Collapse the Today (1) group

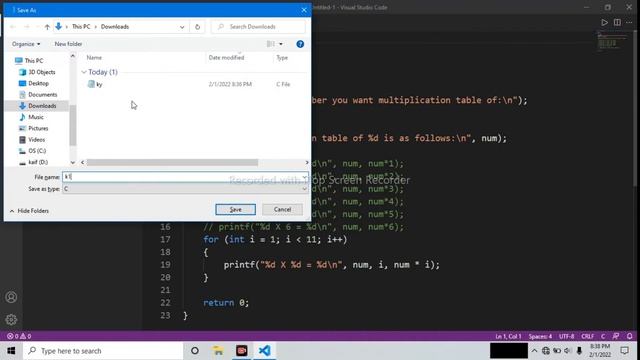tap(84, 72)
